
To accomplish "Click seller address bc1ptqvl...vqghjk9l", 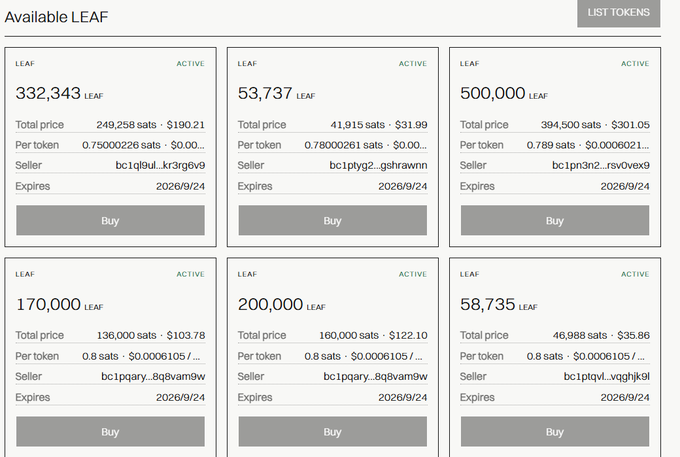I will (x=606, y=376).
